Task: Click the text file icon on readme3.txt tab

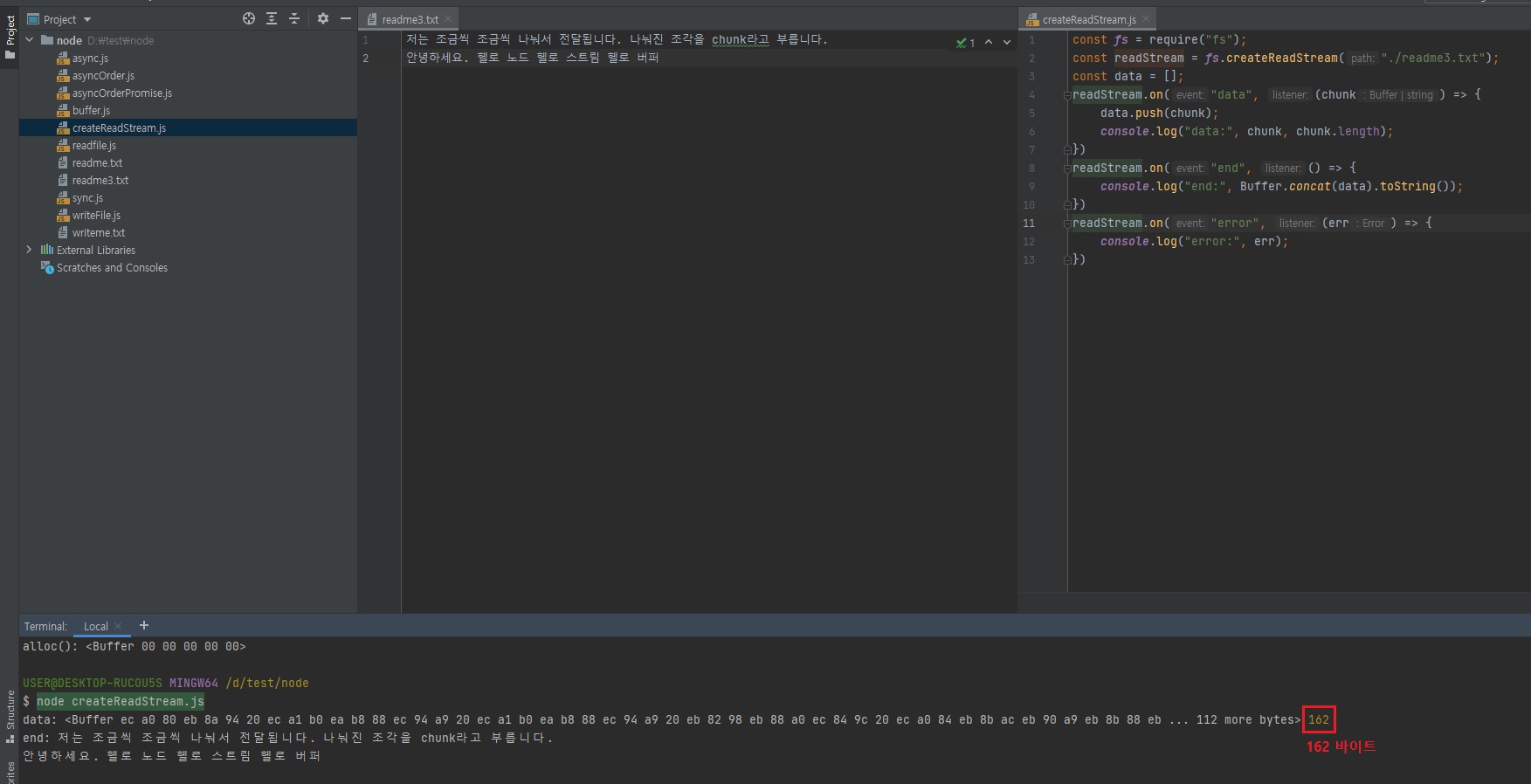Action: pos(372,19)
